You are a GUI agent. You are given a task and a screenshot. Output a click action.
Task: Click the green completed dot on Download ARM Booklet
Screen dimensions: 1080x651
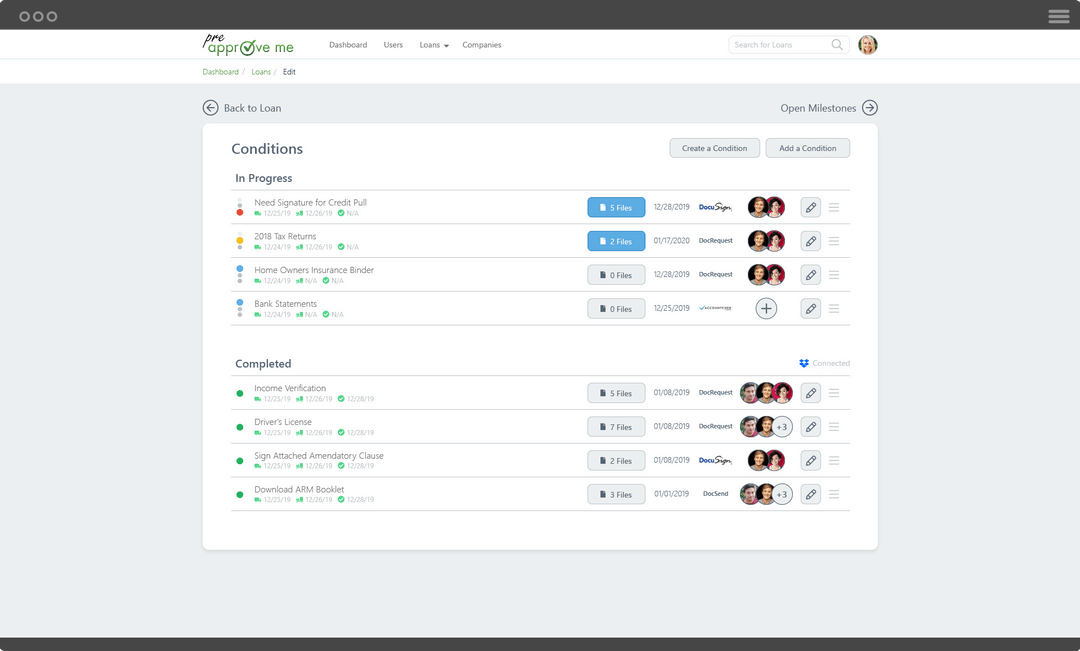point(239,493)
